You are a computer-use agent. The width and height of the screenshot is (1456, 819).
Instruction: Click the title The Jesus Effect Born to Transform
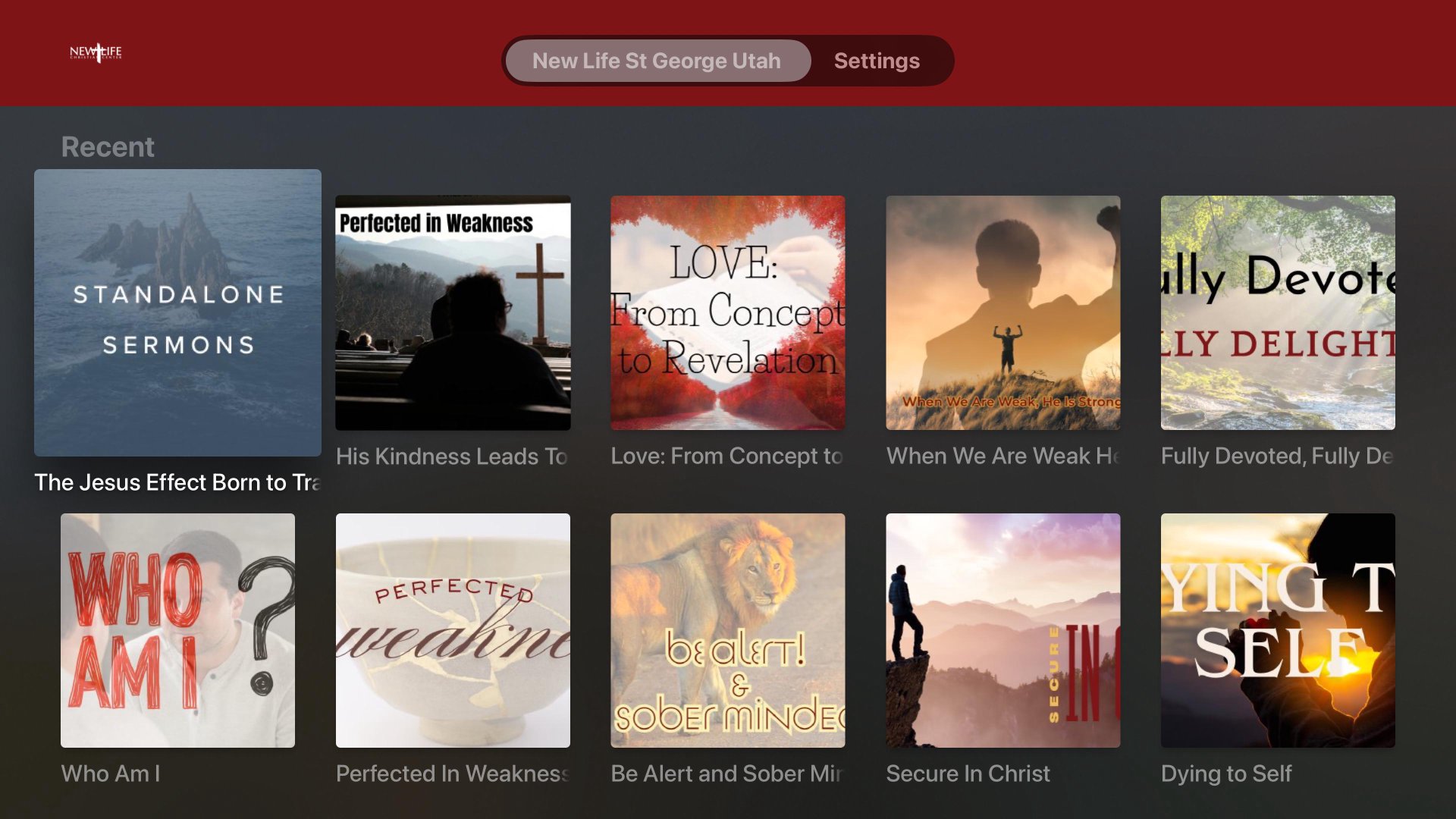tap(177, 482)
